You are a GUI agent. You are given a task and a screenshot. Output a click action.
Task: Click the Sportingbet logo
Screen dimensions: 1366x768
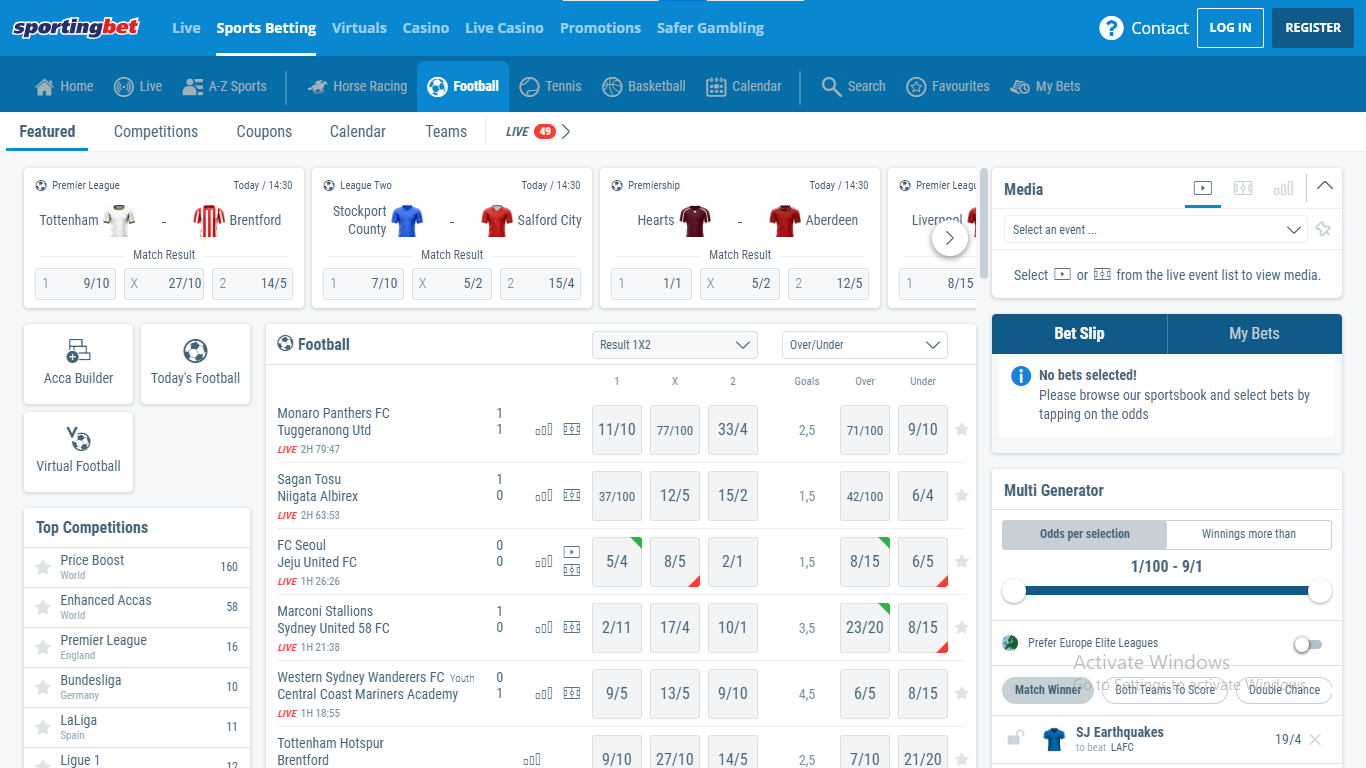[76, 27]
